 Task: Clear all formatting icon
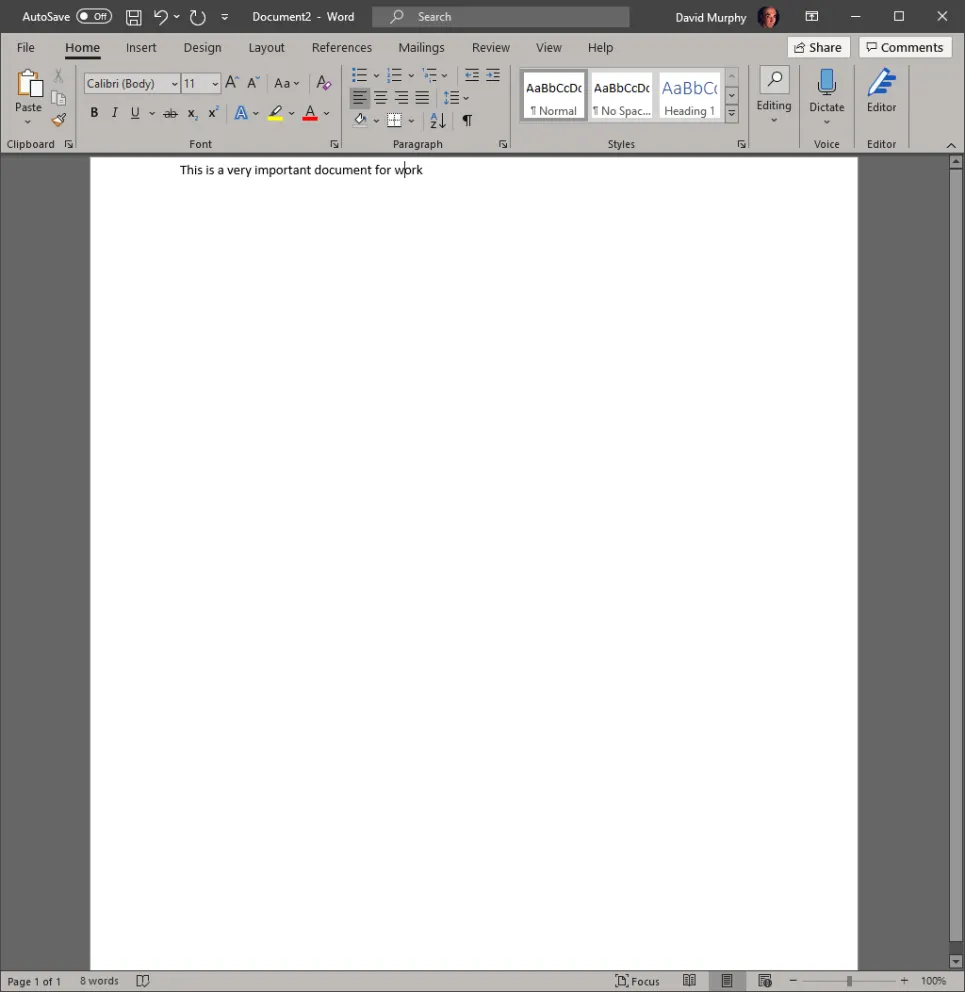(323, 83)
